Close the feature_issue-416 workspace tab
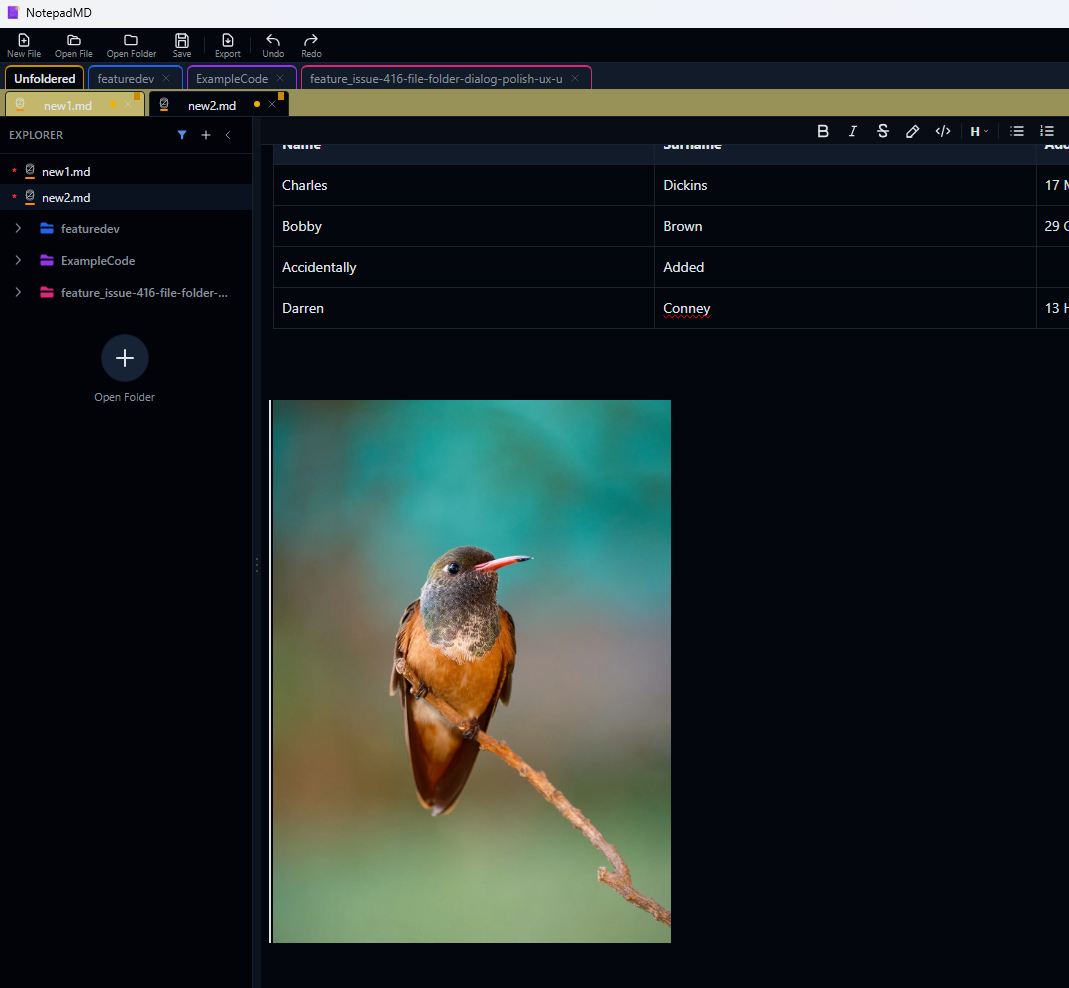Screen dimensions: 1069x988 point(575,78)
